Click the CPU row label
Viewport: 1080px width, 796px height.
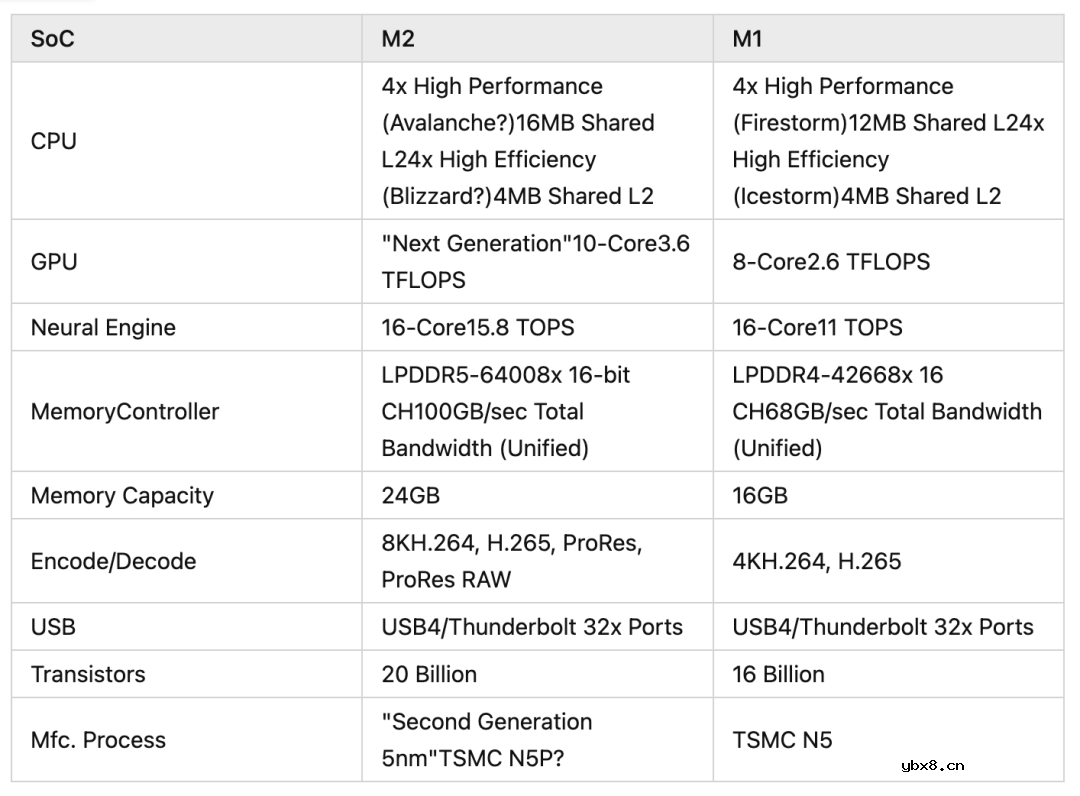(x=54, y=141)
